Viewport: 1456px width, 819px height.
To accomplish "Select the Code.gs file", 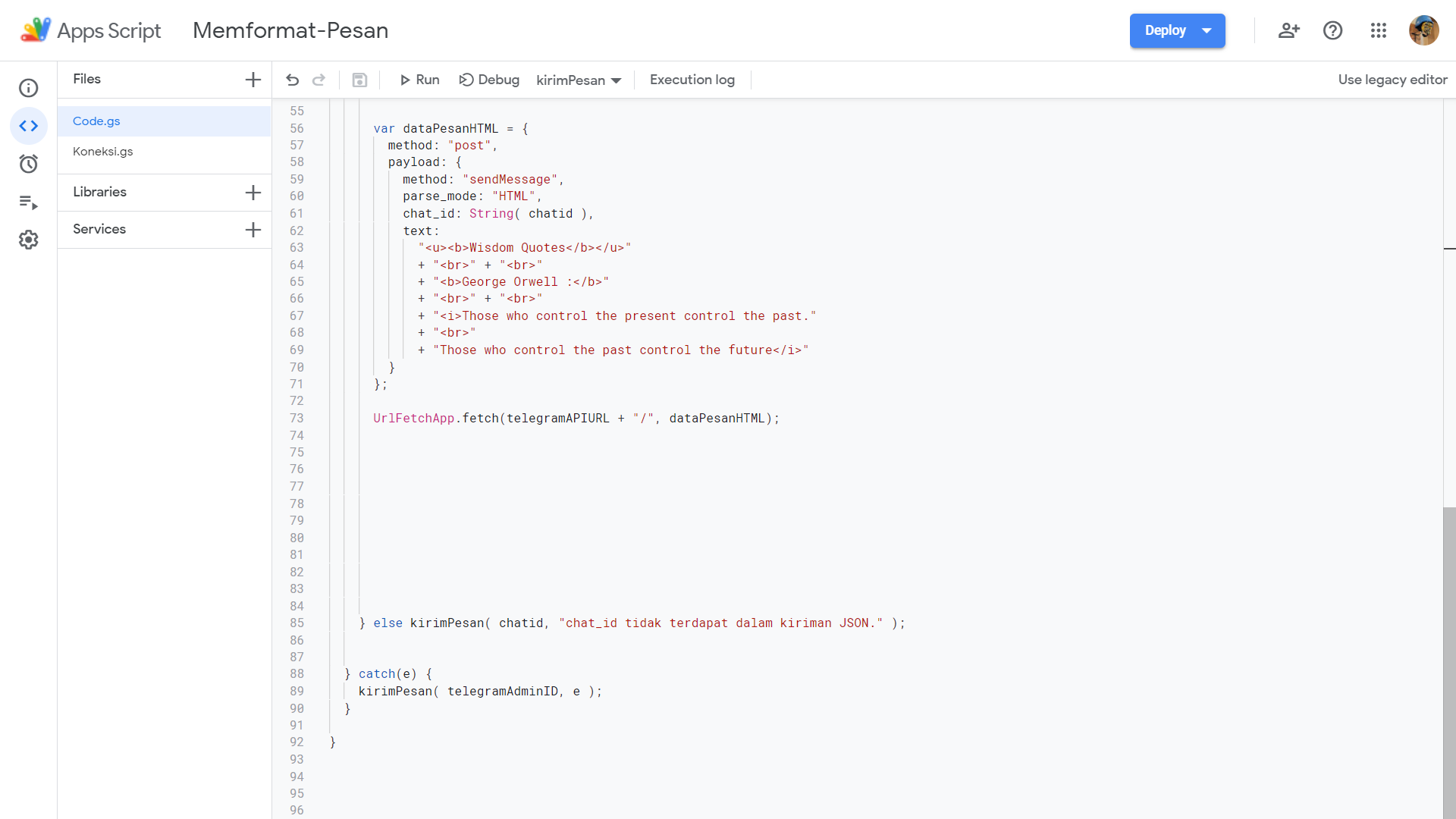I will coord(96,121).
